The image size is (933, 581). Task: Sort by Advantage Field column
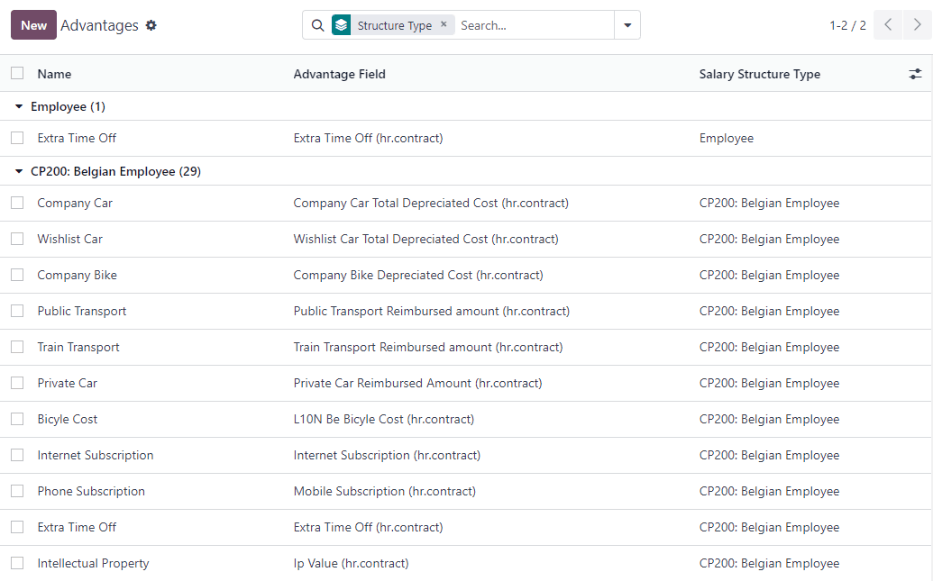(x=339, y=74)
